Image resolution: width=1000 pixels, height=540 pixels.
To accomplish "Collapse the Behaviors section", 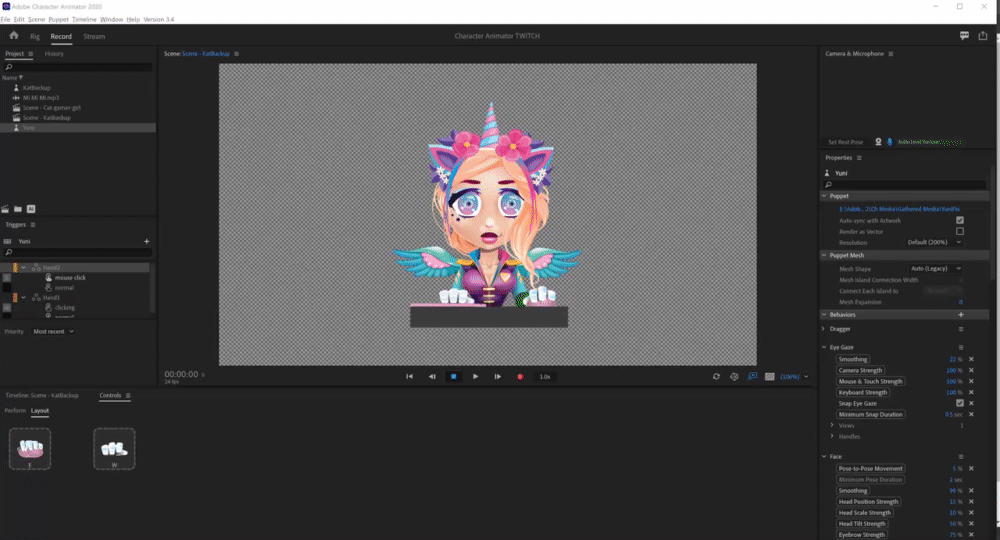I will [x=824, y=315].
